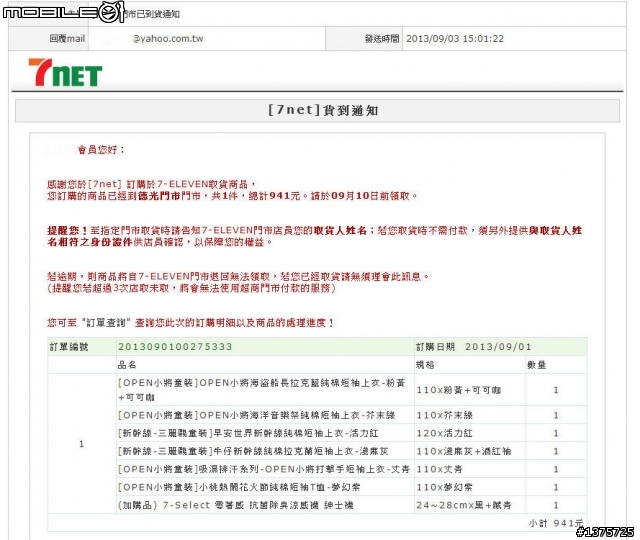This screenshot has width=640, height=540.
Task: Click the quantity 1 in 紳士襪 row
Action: click(x=556, y=505)
